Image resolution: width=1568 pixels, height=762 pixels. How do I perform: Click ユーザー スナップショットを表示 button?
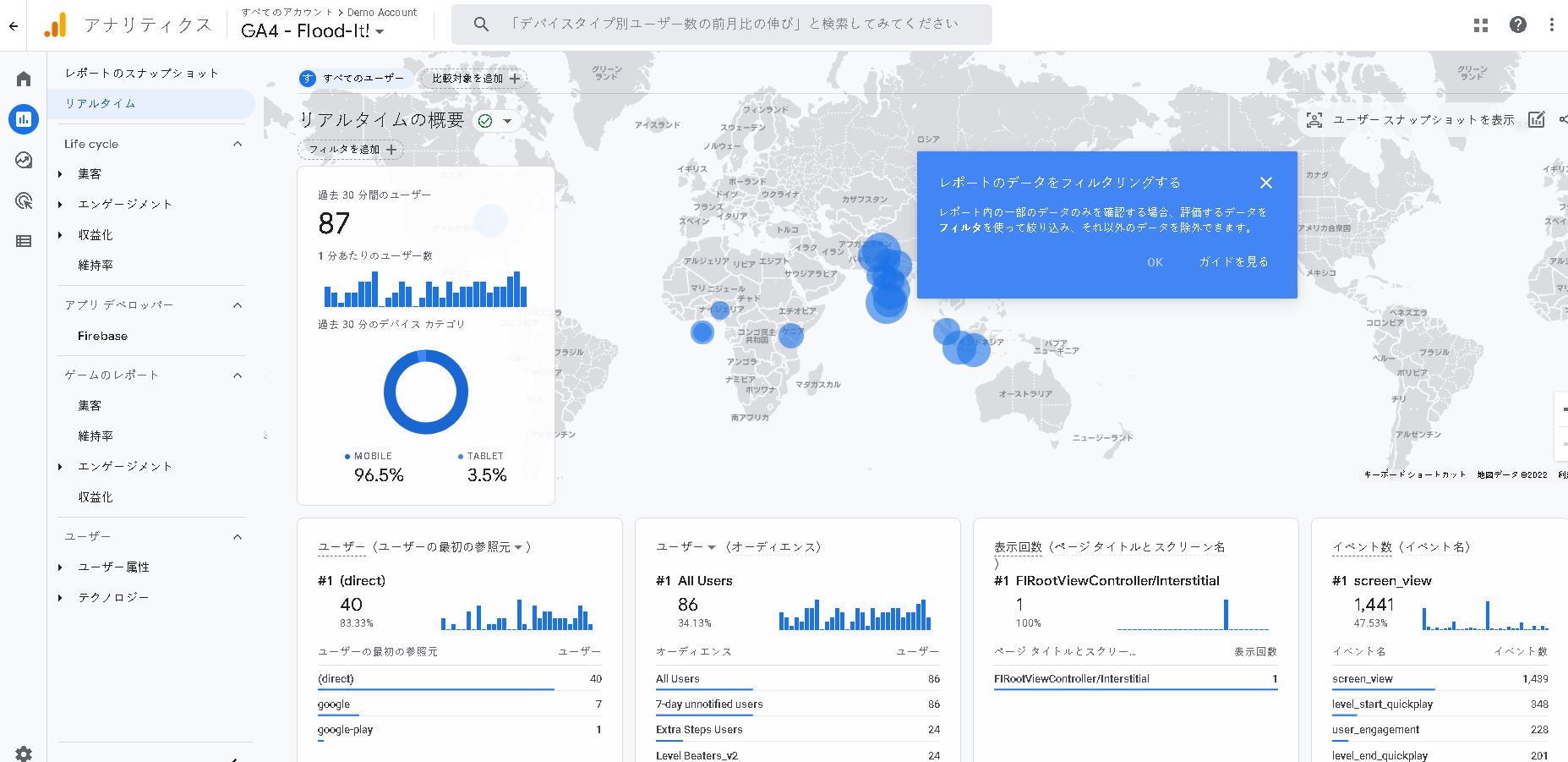click(1410, 120)
